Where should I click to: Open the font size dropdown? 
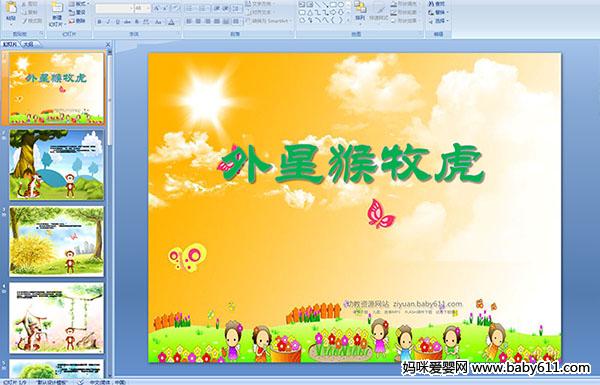click(x=142, y=8)
